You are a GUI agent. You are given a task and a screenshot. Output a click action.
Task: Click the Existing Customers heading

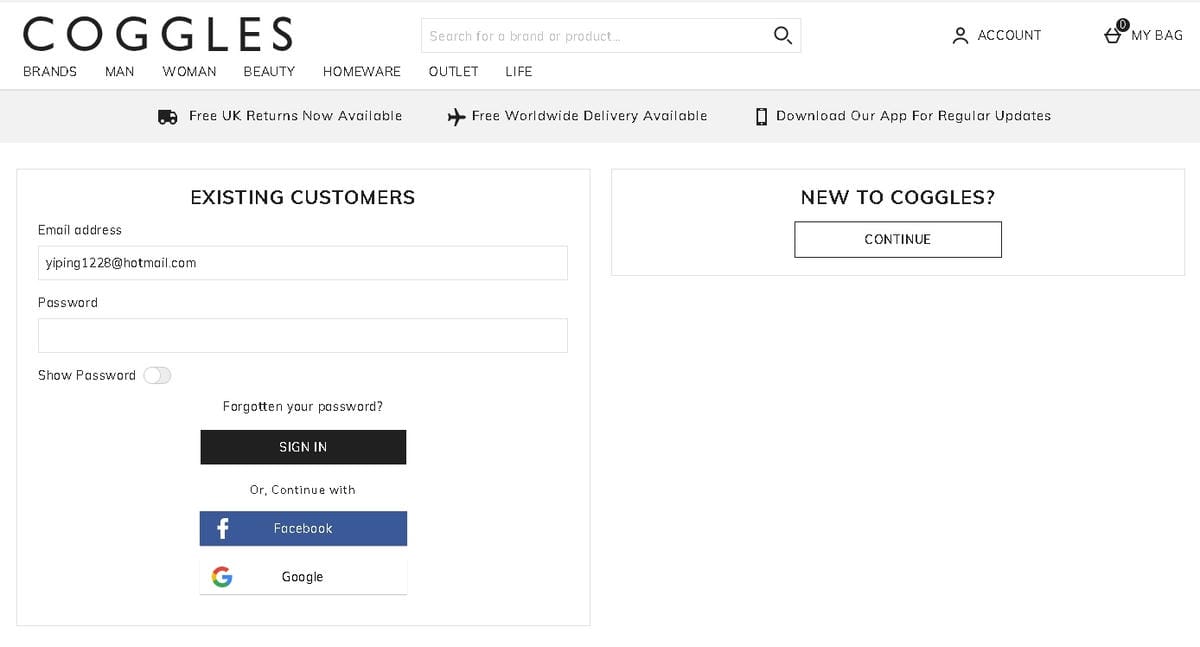[x=303, y=197]
